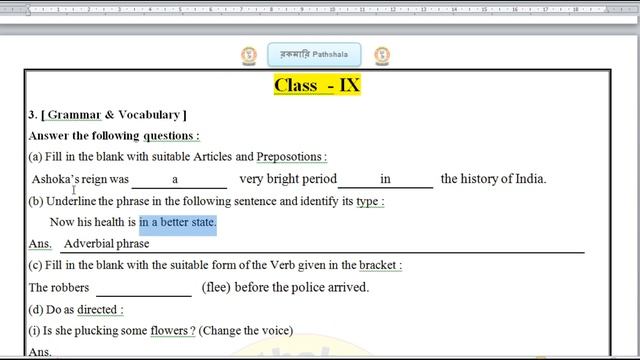Click the phrase 'the history of India.'
640x360 pixels.
(x=493, y=179)
